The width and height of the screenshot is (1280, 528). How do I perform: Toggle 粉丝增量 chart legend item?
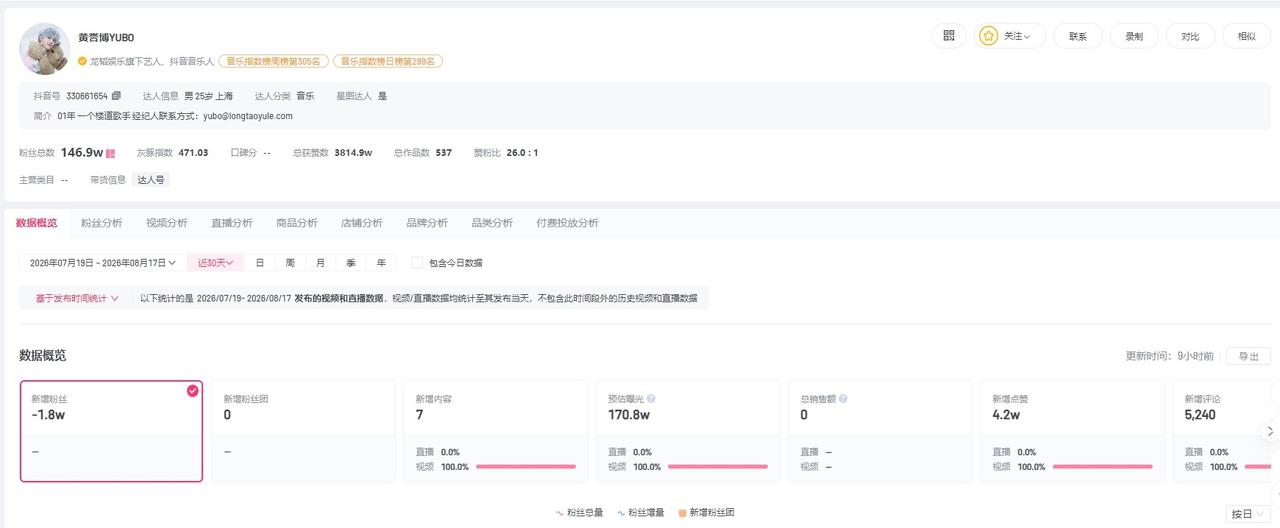[641, 513]
